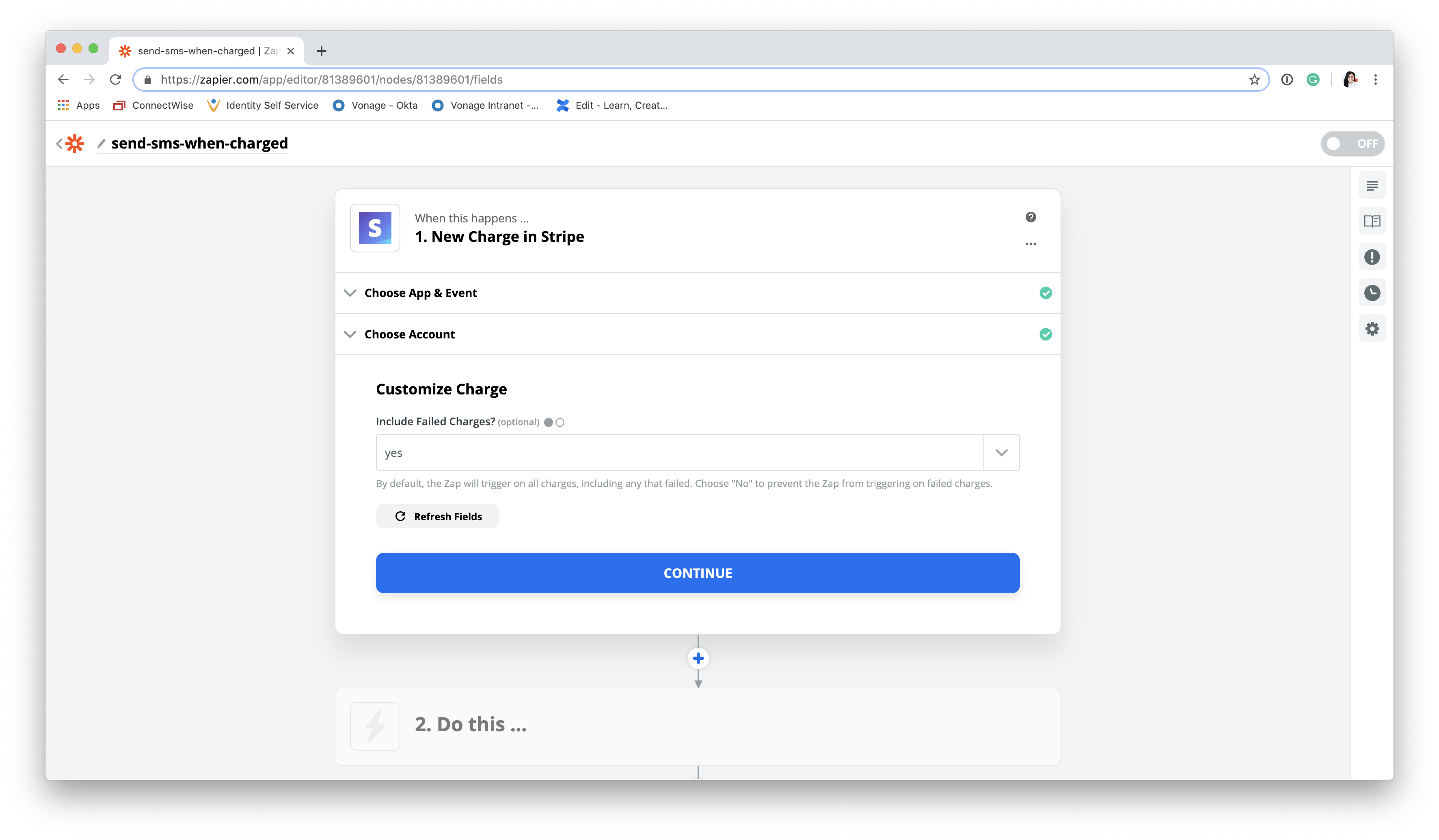Bookmark page with the star icon
Screen dimensions: 1439x840
(x=1254, y=80)
